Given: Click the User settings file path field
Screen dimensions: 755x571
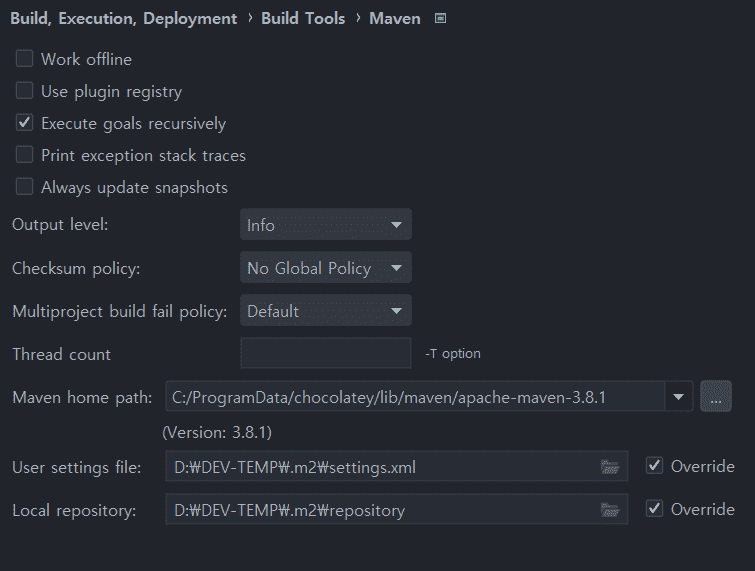Looking at the screenshot, I should coord(396,467).
